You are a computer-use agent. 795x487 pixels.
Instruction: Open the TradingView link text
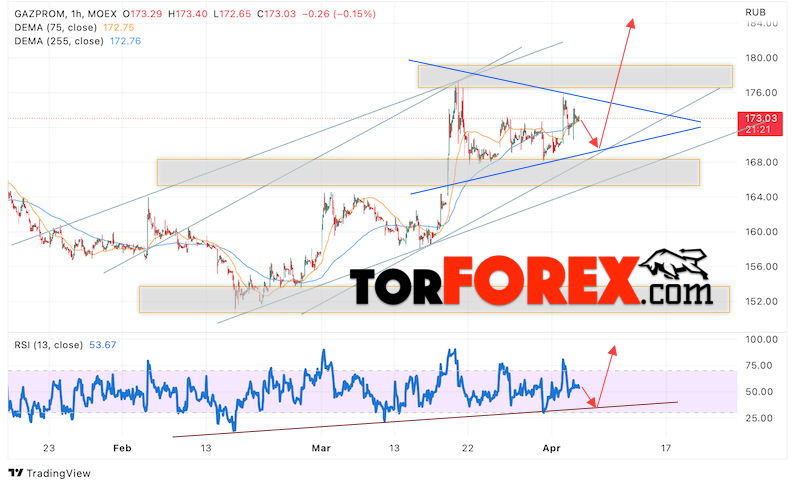58,473
